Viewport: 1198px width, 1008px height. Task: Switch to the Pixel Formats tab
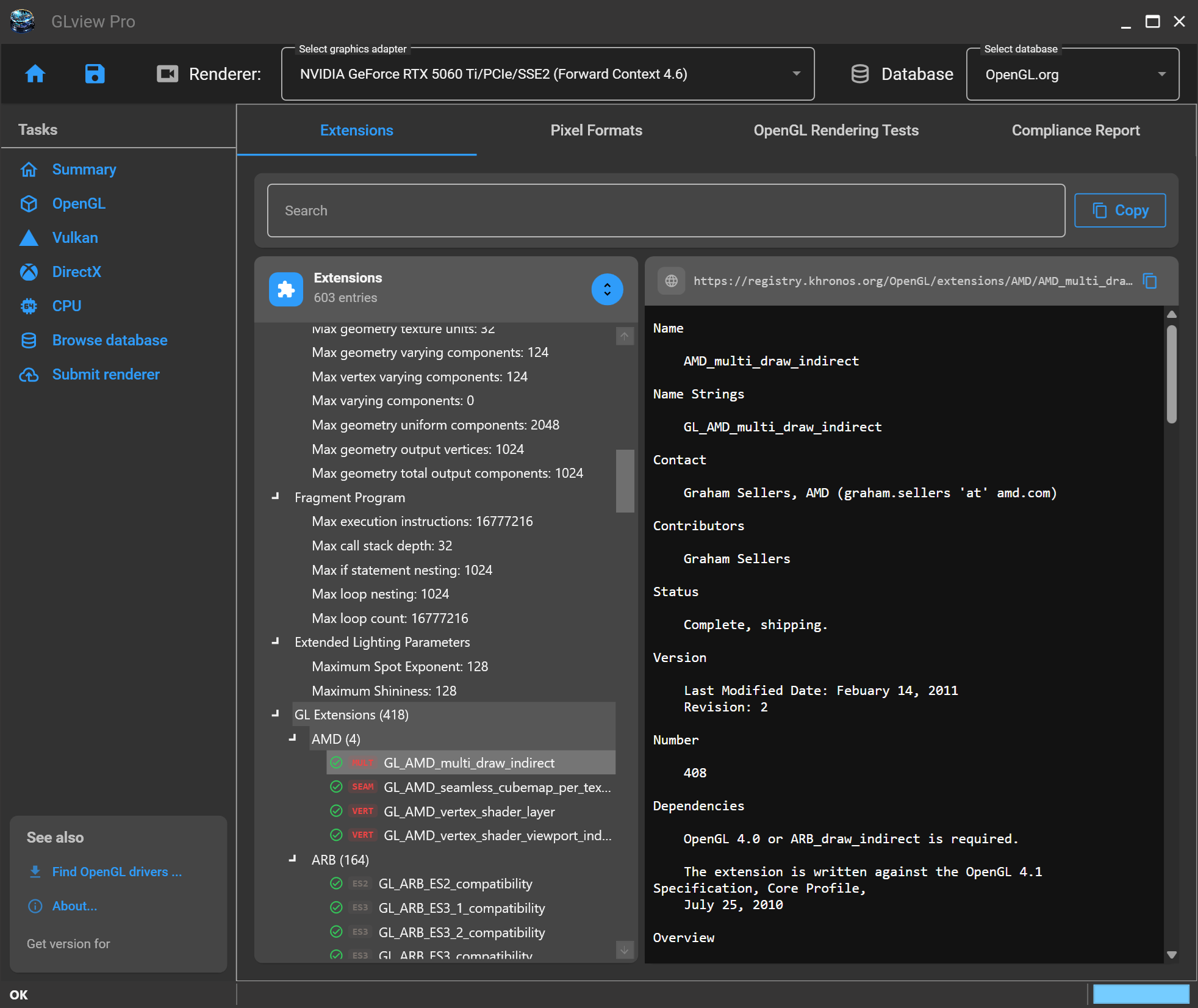(597, 131)
